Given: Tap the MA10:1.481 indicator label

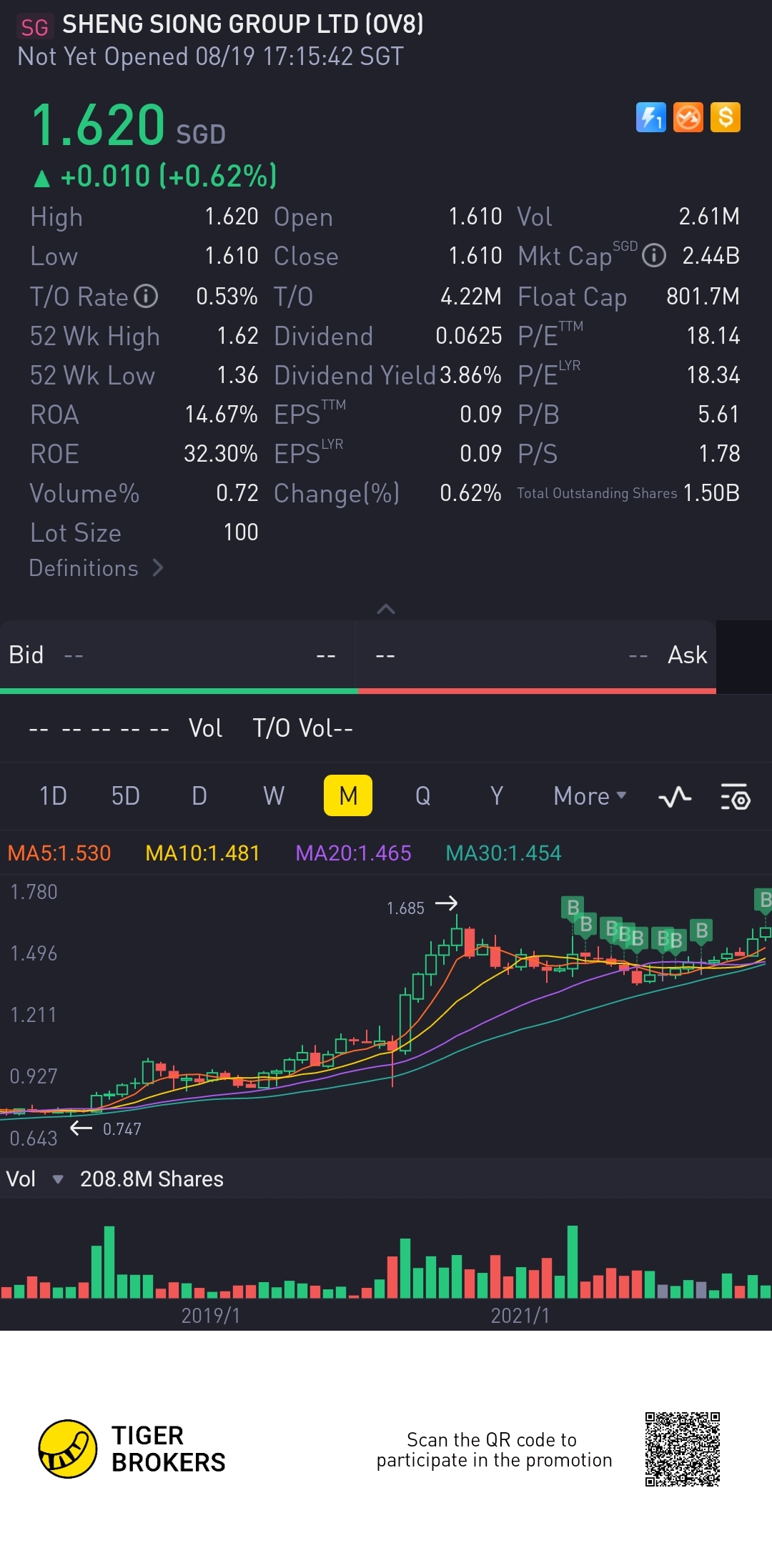Looking at the screenshot, I should (x=202, y=853).
